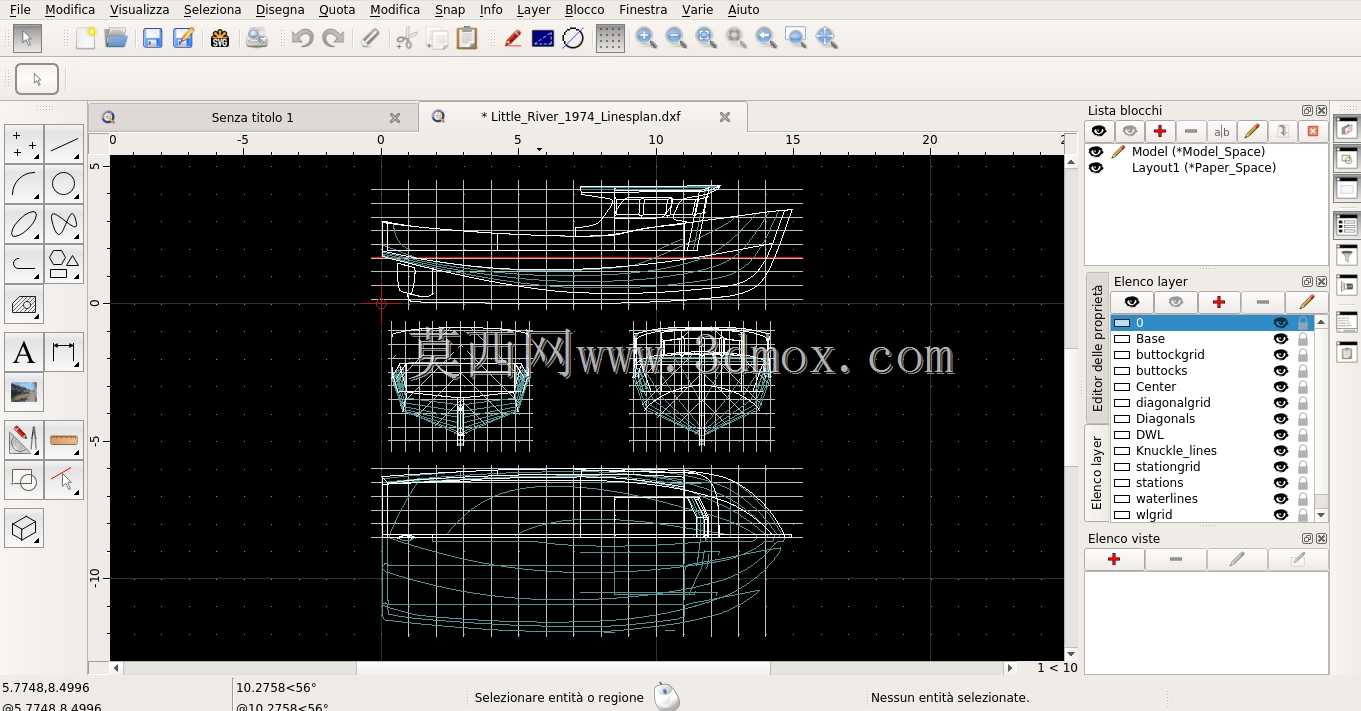Select the Polygon shapes tool
Screen dimensions: 1361x711
click(64, 264)
